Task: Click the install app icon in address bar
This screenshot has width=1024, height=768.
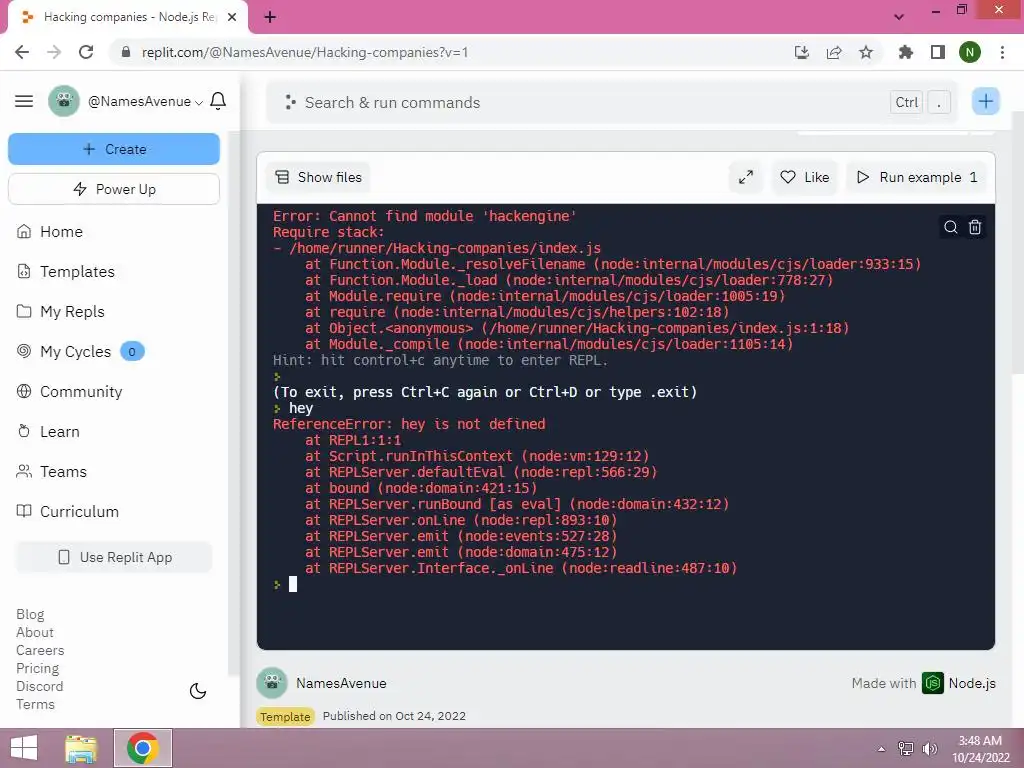Action: pyautogui.click(x=802, y=52)
